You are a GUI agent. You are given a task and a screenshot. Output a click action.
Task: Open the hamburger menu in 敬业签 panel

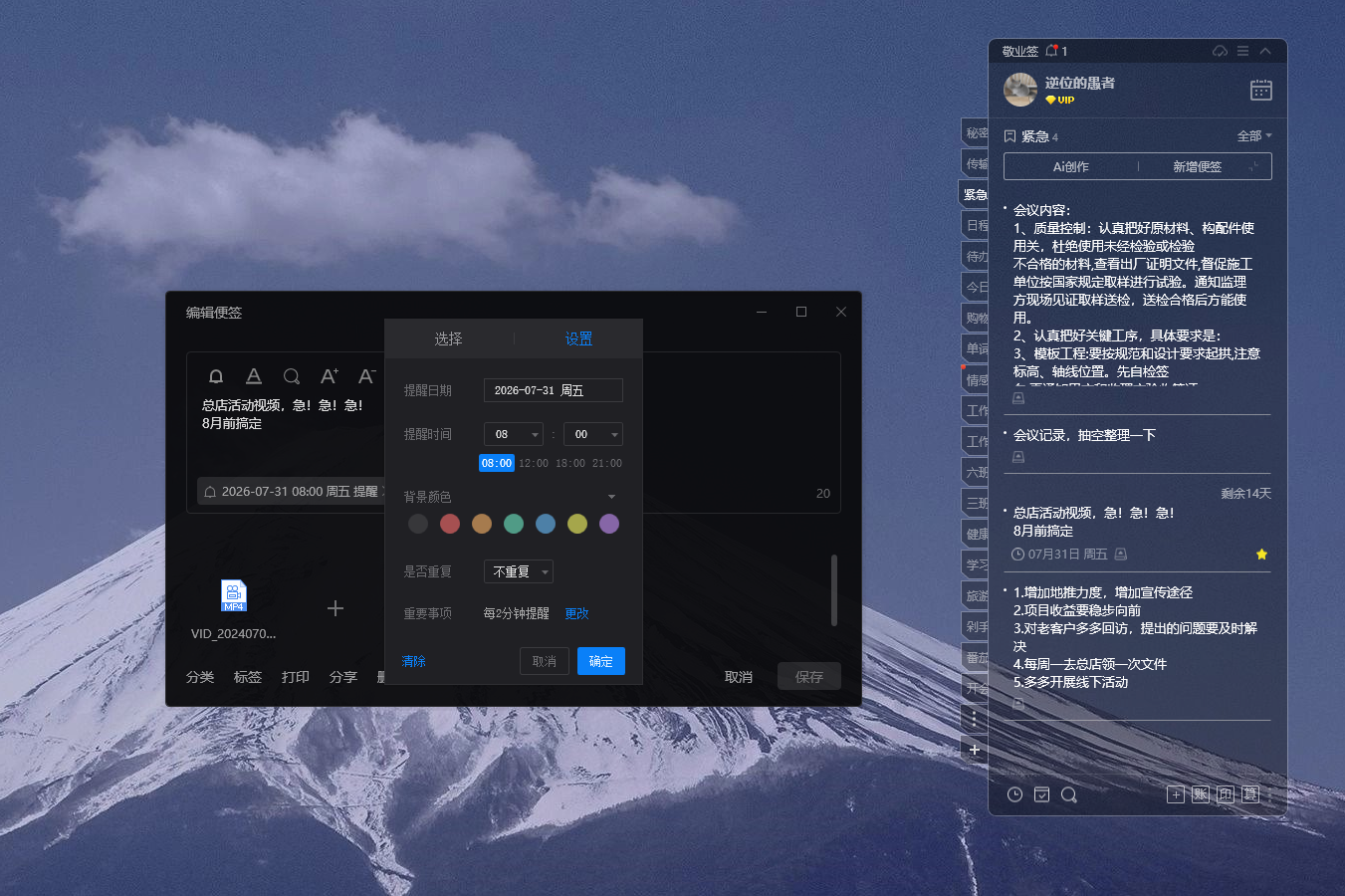(1242, 51)
